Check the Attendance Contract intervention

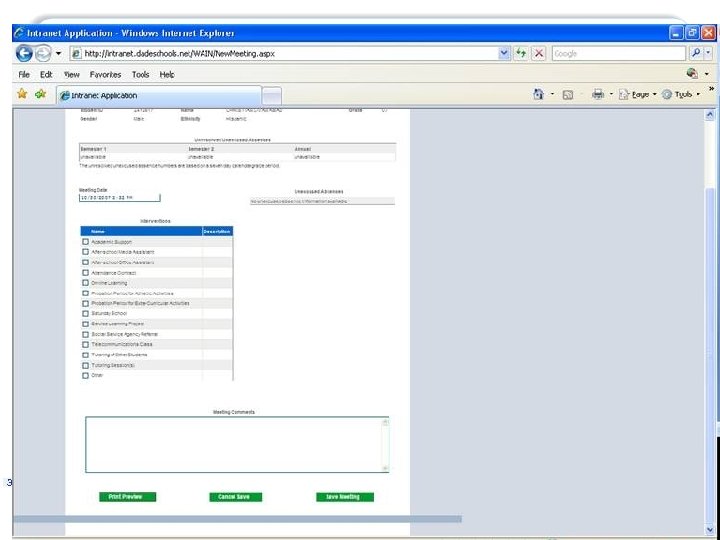point(85,272)
